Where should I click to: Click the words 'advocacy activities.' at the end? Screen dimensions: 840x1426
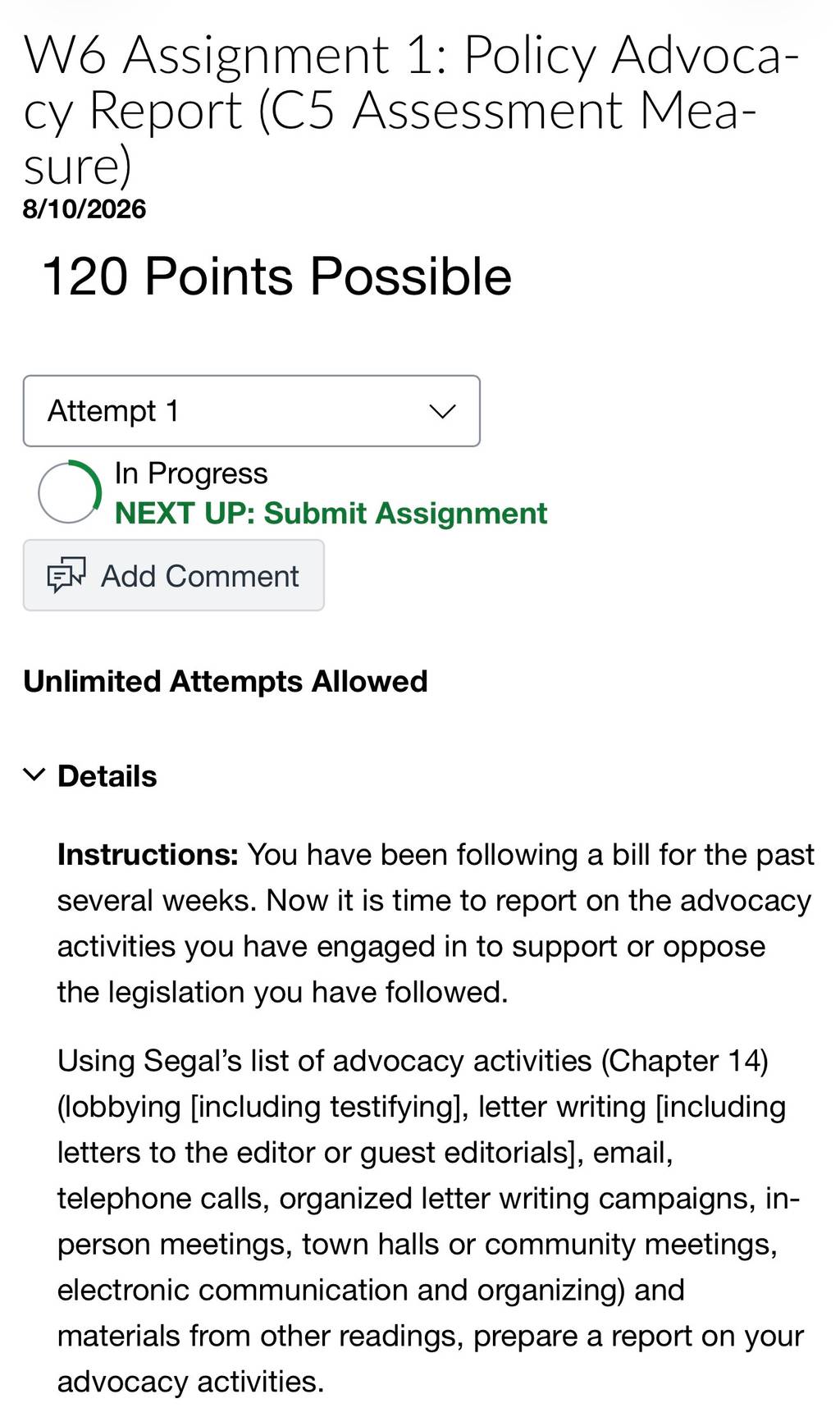coord(190,1382)
